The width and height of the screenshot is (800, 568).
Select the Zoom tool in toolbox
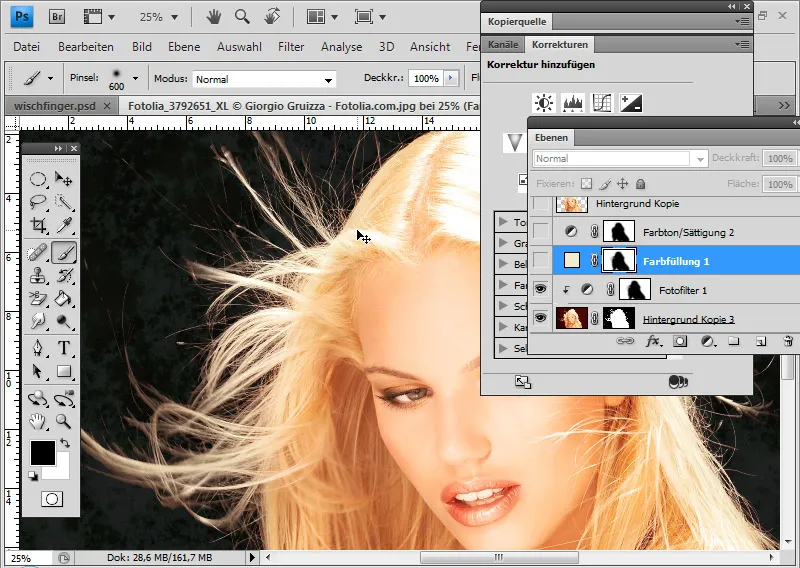(64, 422)
